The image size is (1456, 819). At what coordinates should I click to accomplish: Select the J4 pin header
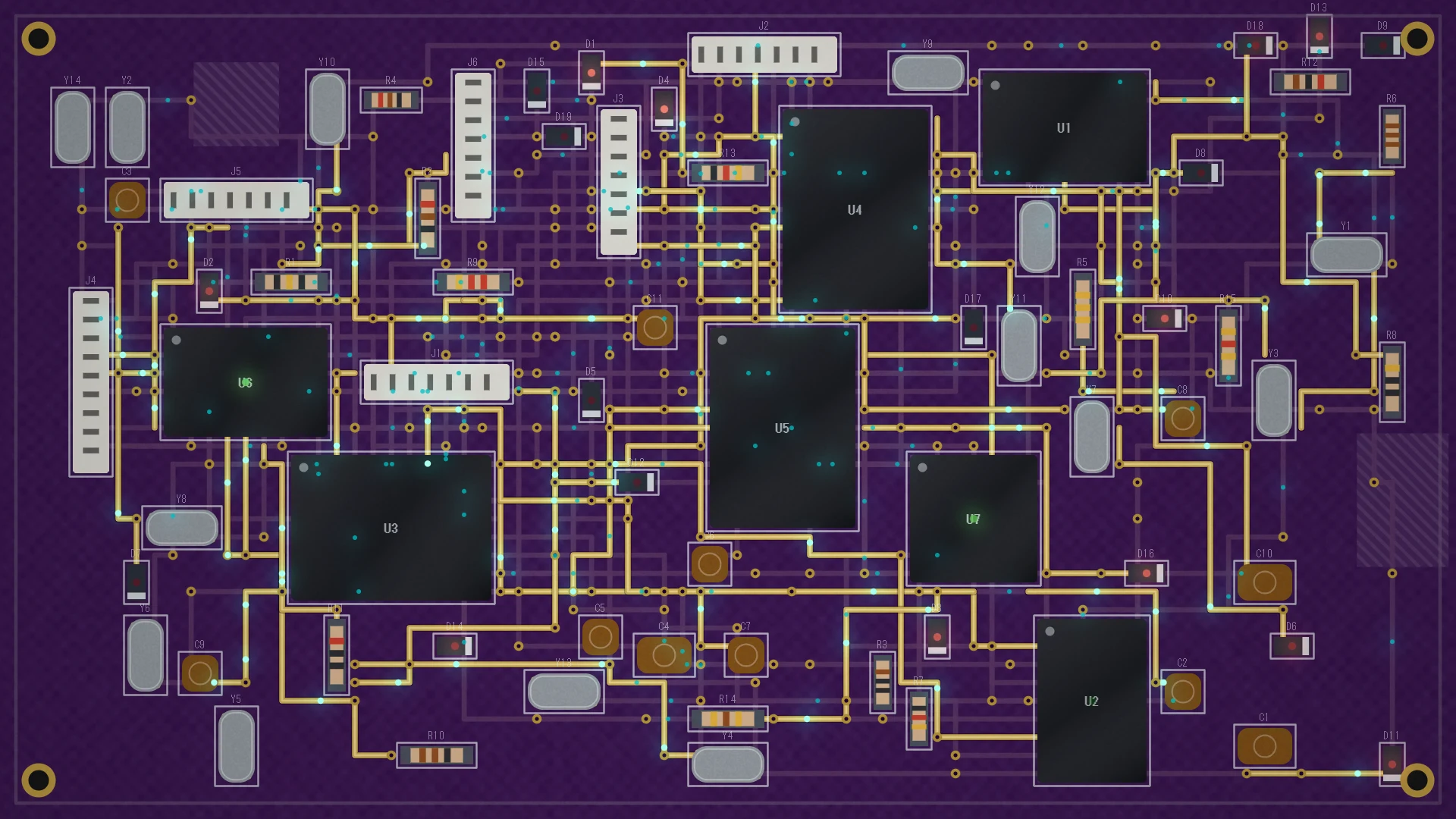[90, 382]
